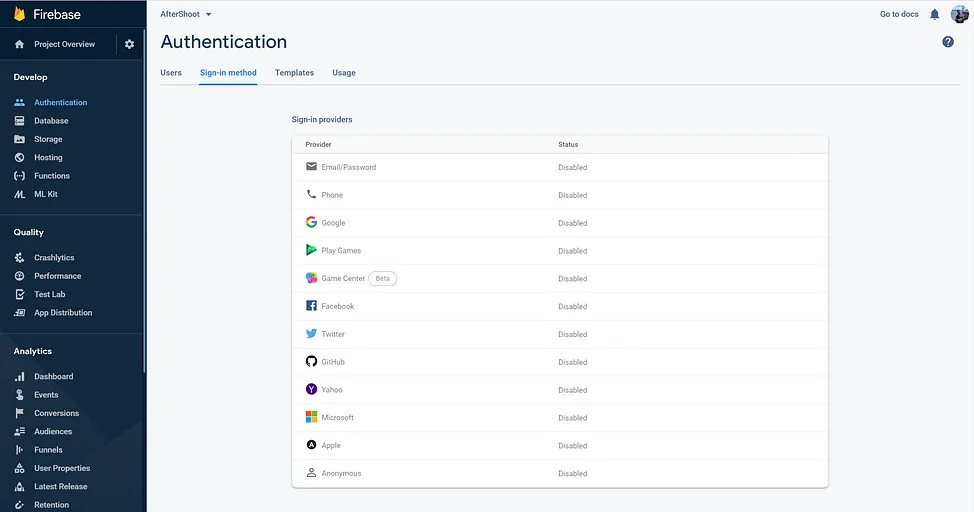The image size is (974, 512).
Task: Open the AfterShoot project dropdown
Action: click(x=186, y=14)
